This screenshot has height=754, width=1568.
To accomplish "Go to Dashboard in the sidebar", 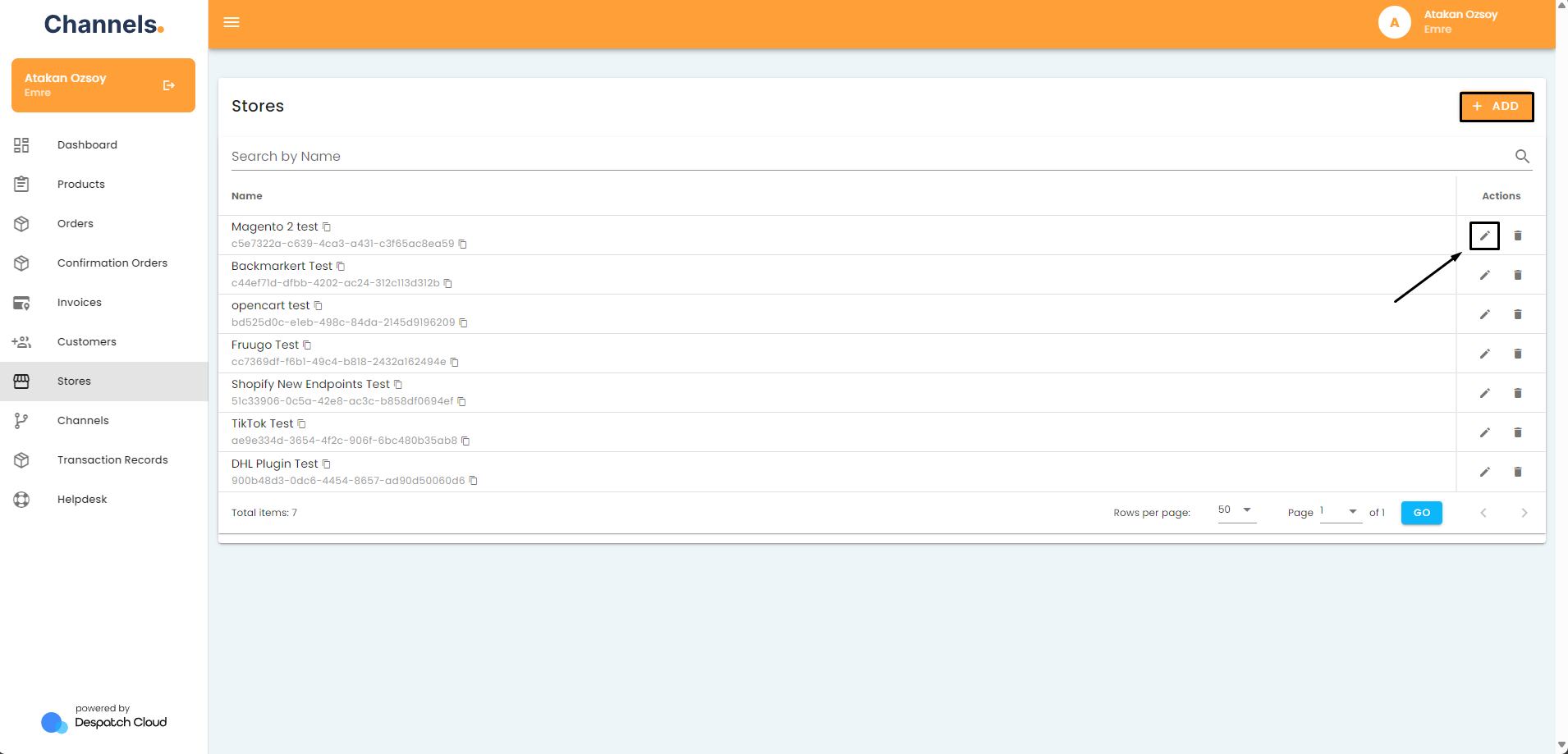I will (x=103, y=145).
